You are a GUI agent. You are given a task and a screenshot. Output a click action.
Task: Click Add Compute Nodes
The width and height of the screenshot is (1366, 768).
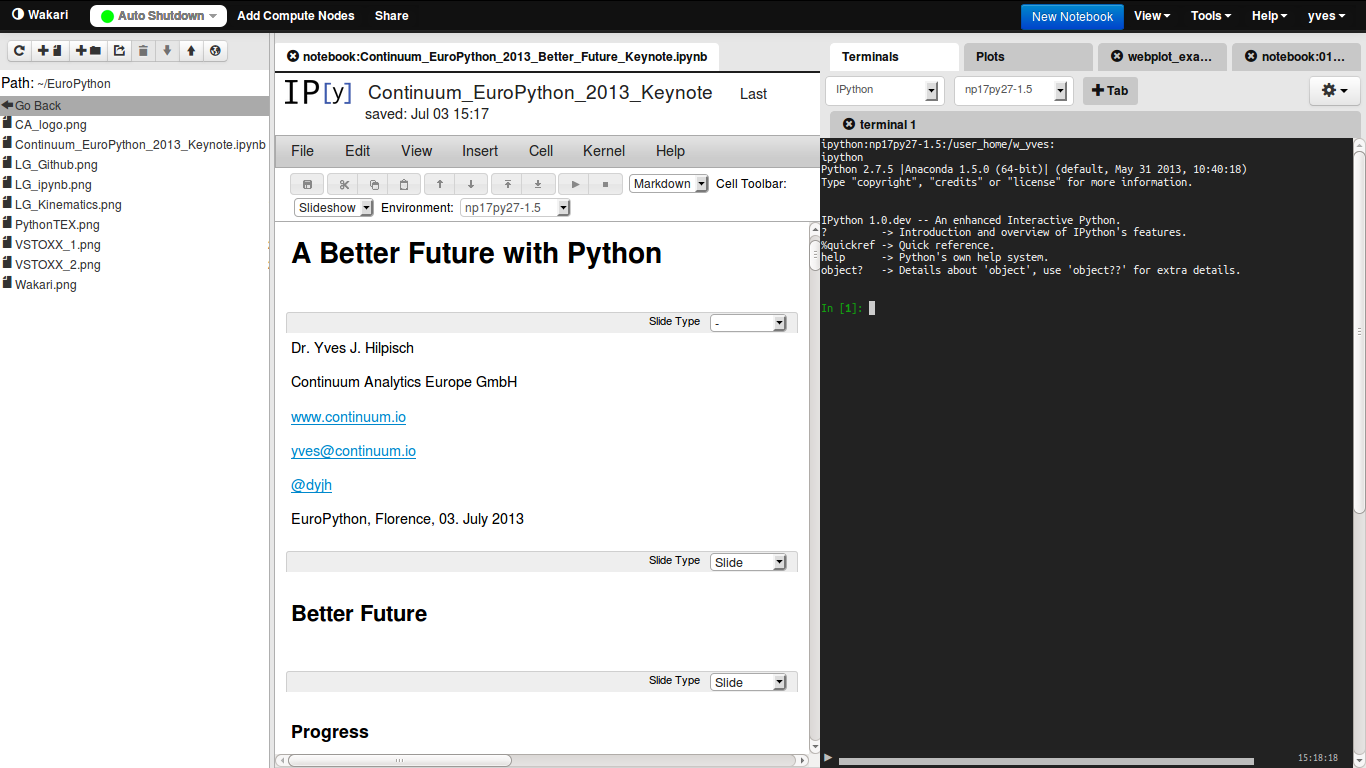click(x=296, y=16)
